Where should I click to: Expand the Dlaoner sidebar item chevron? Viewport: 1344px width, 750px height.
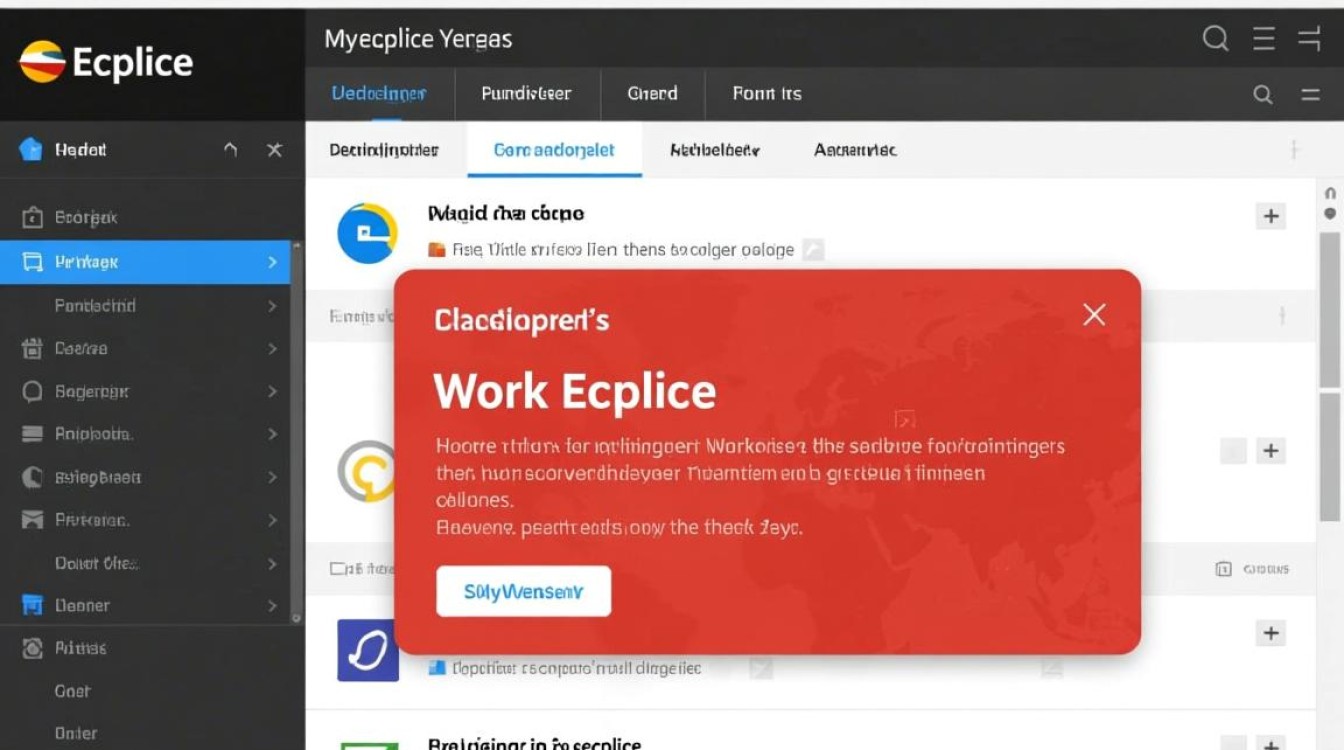[x=272, y=606]
